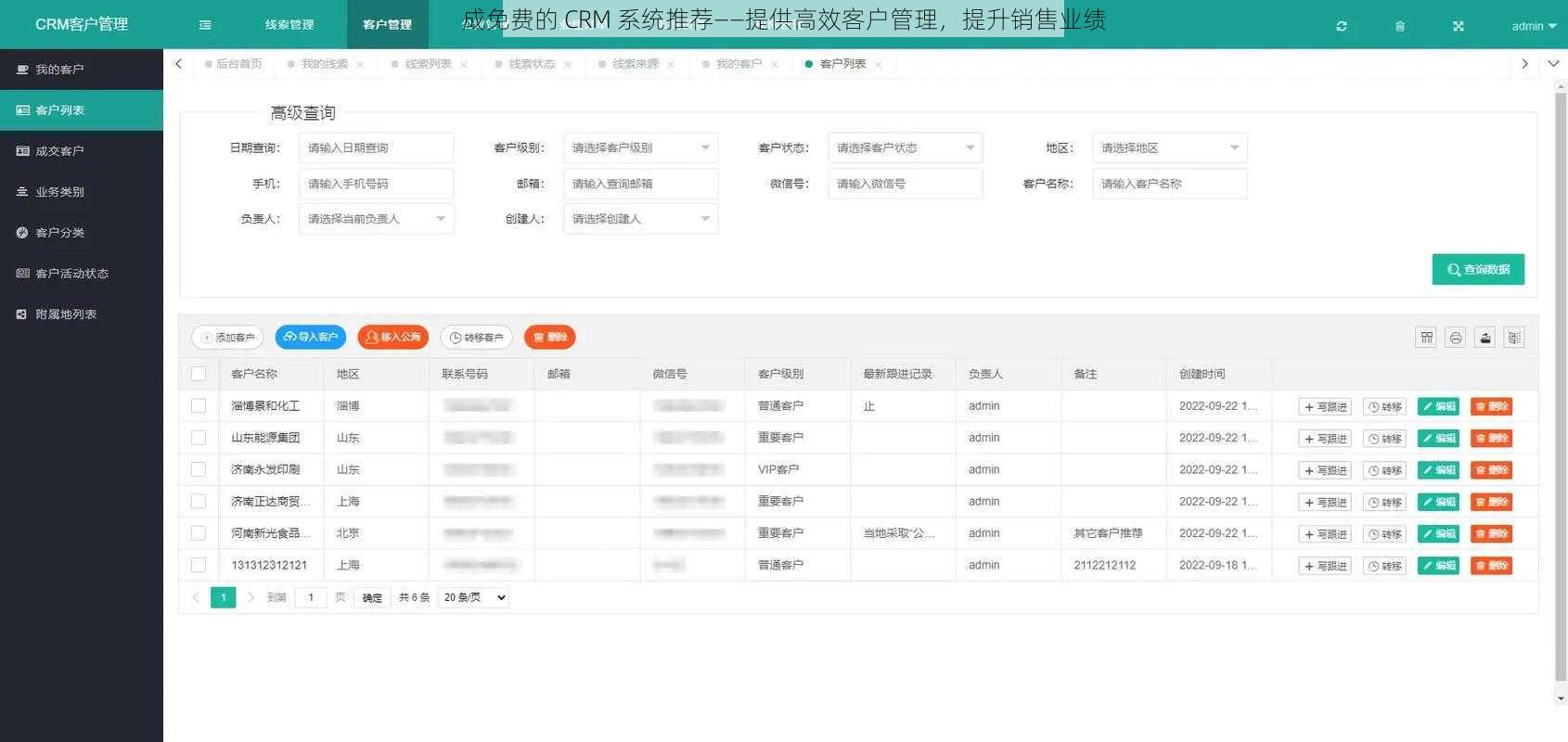The image size is (1568, 742).
Task: Go to previous page arrow in pagination
Action: [196, 597]
